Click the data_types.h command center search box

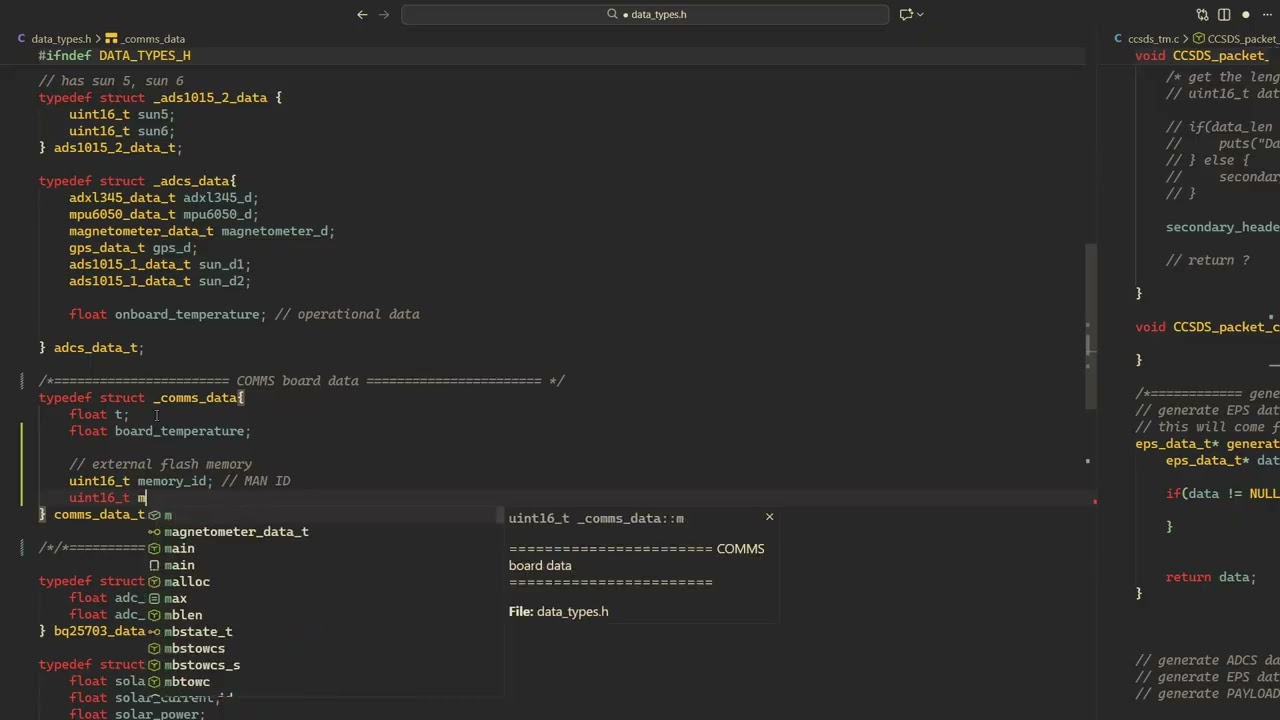pos(645,14)
